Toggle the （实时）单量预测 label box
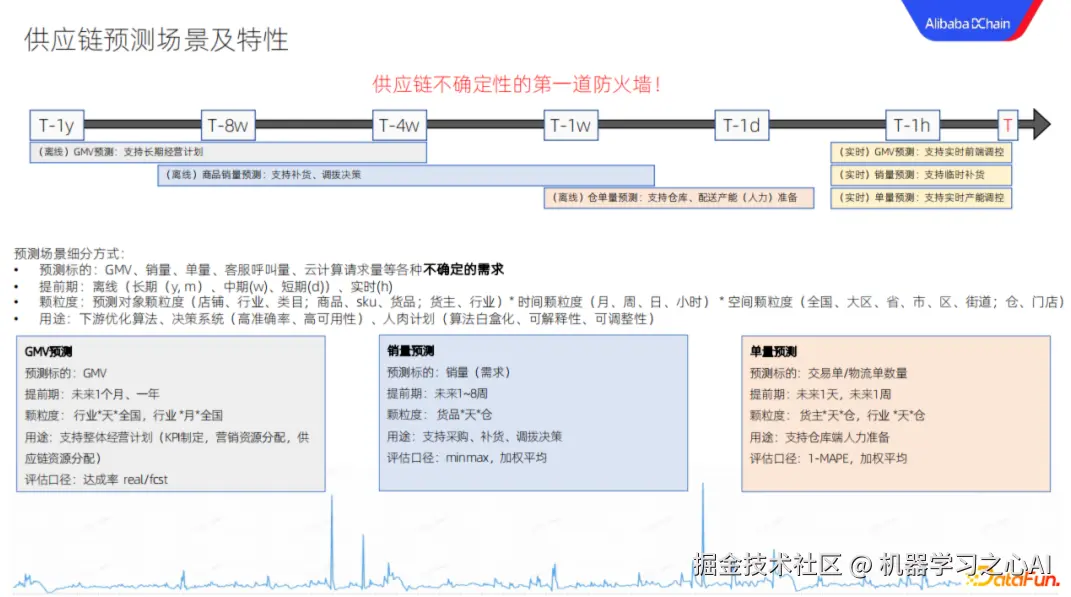 [920, 197]
